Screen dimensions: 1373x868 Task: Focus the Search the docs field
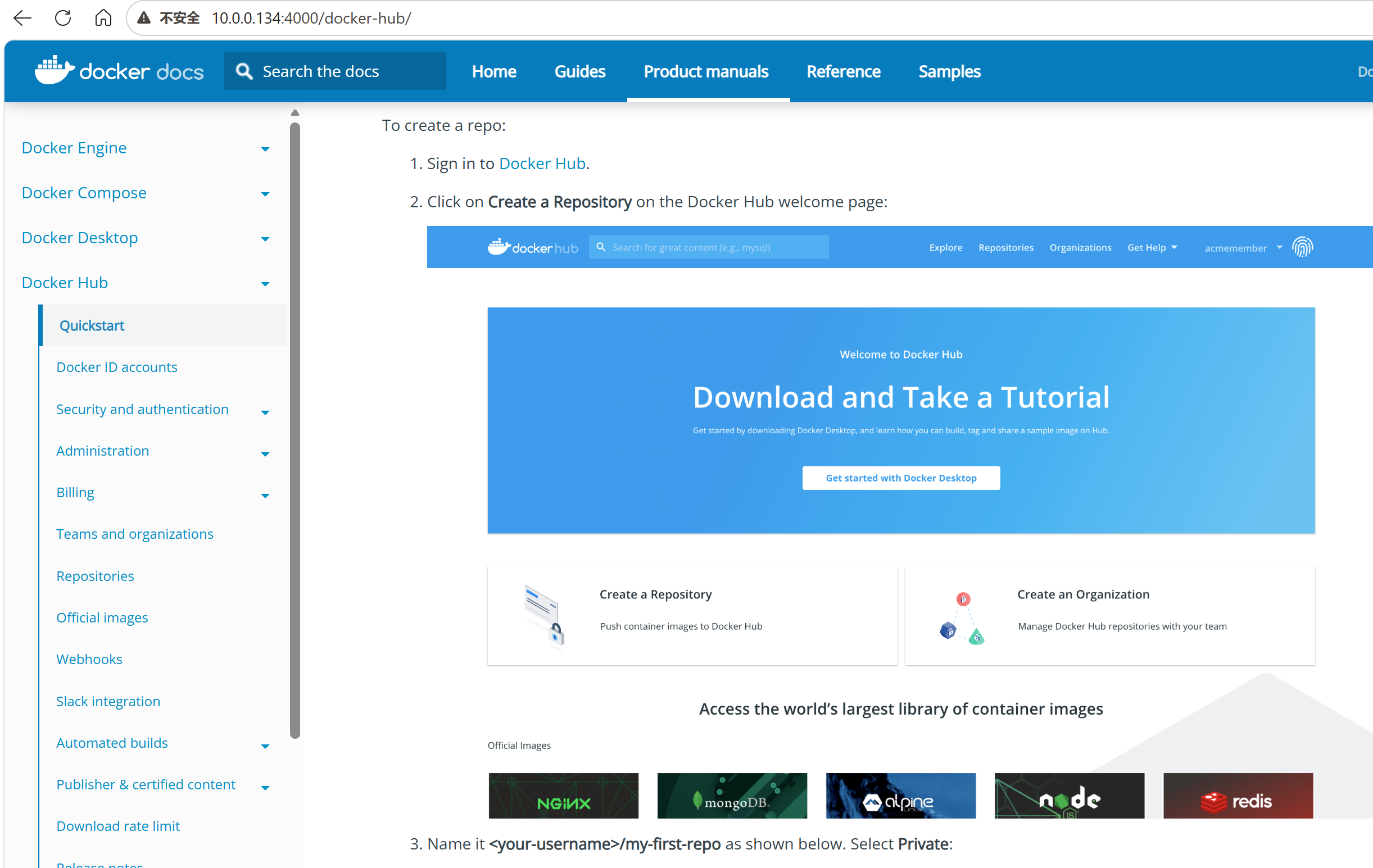(335, 71)
